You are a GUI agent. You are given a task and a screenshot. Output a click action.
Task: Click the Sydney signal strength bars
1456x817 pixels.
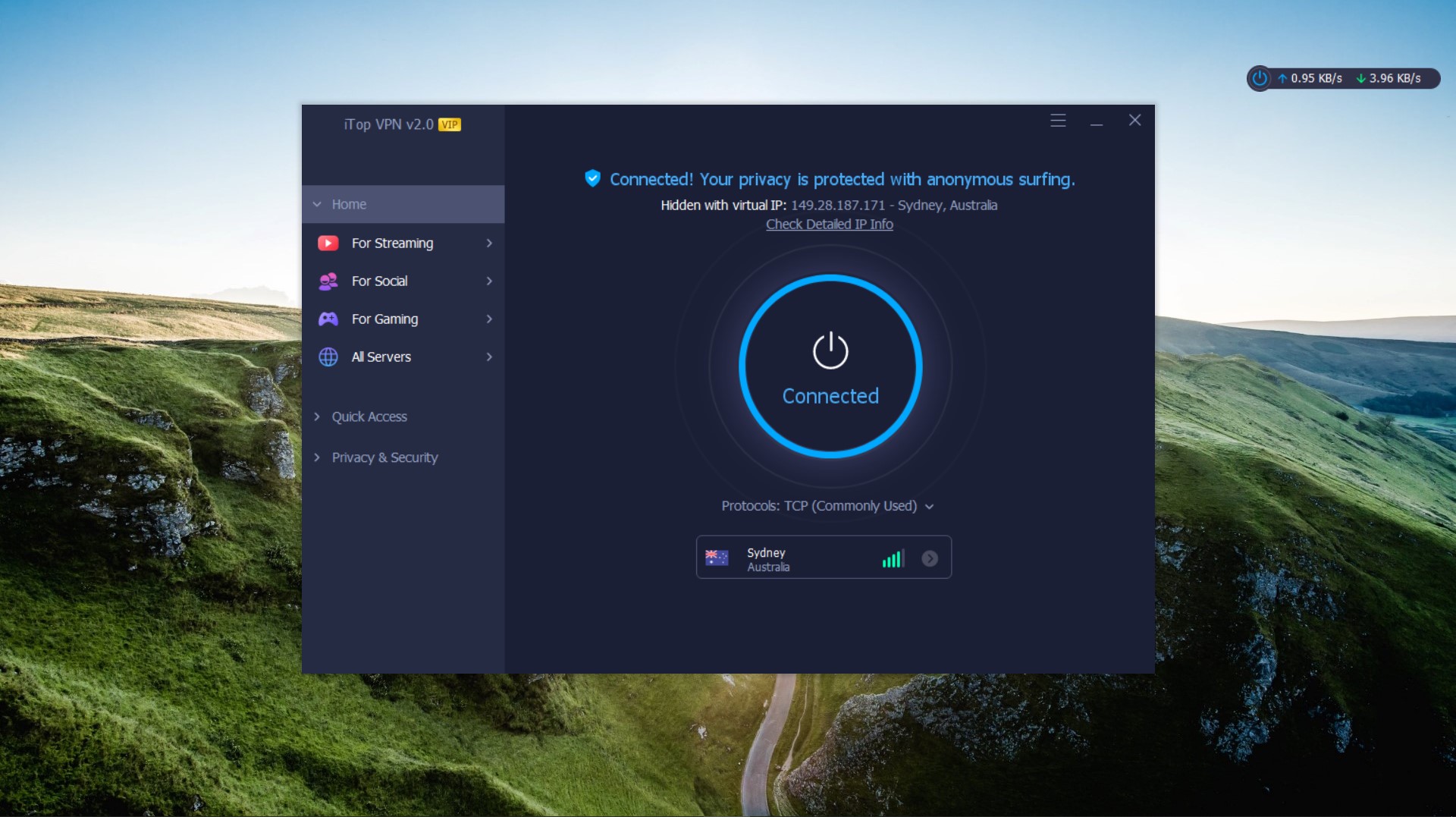pyautogui.click(x=893, y=558)
